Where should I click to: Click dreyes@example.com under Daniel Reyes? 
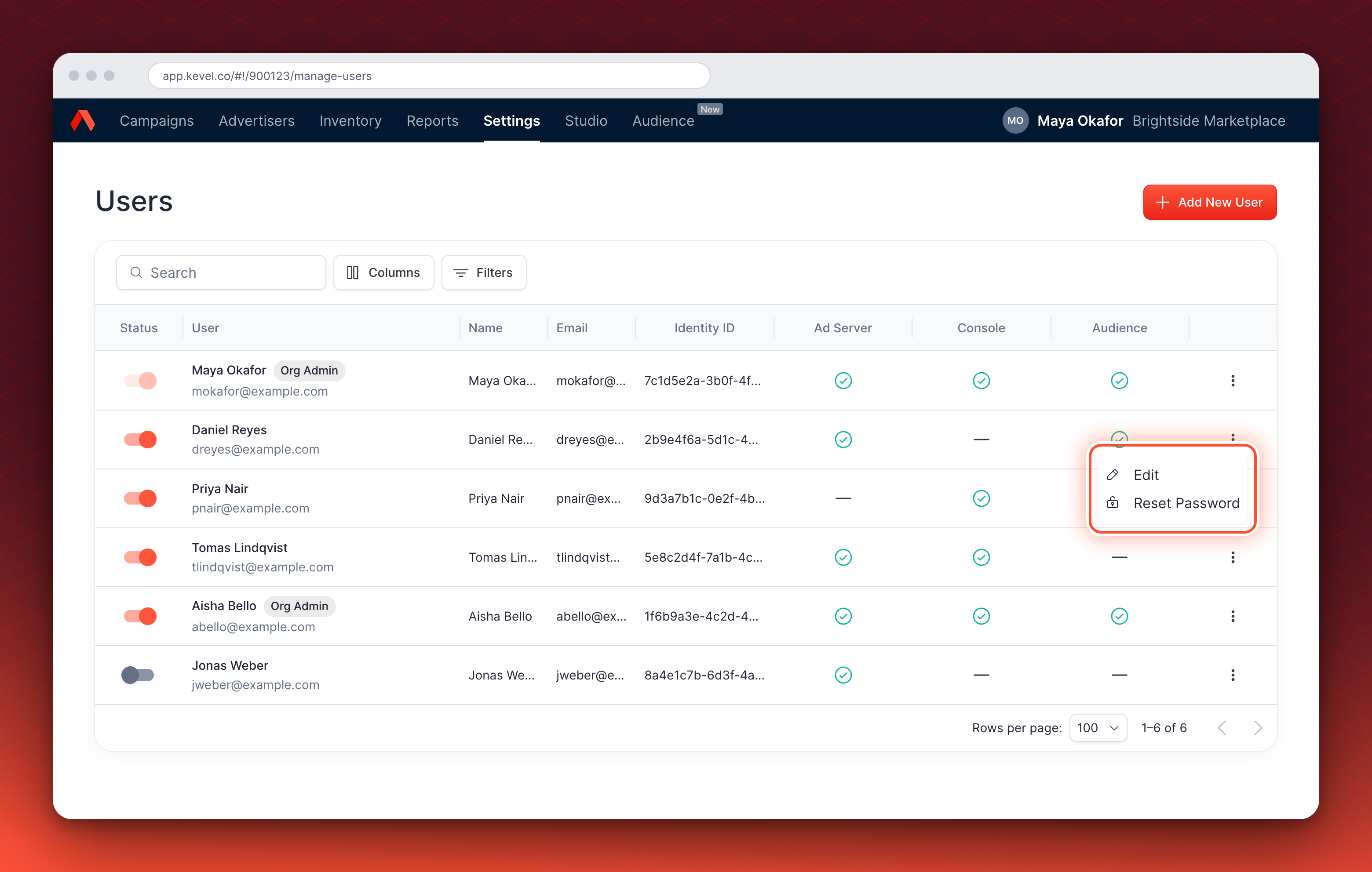point(255,449)
